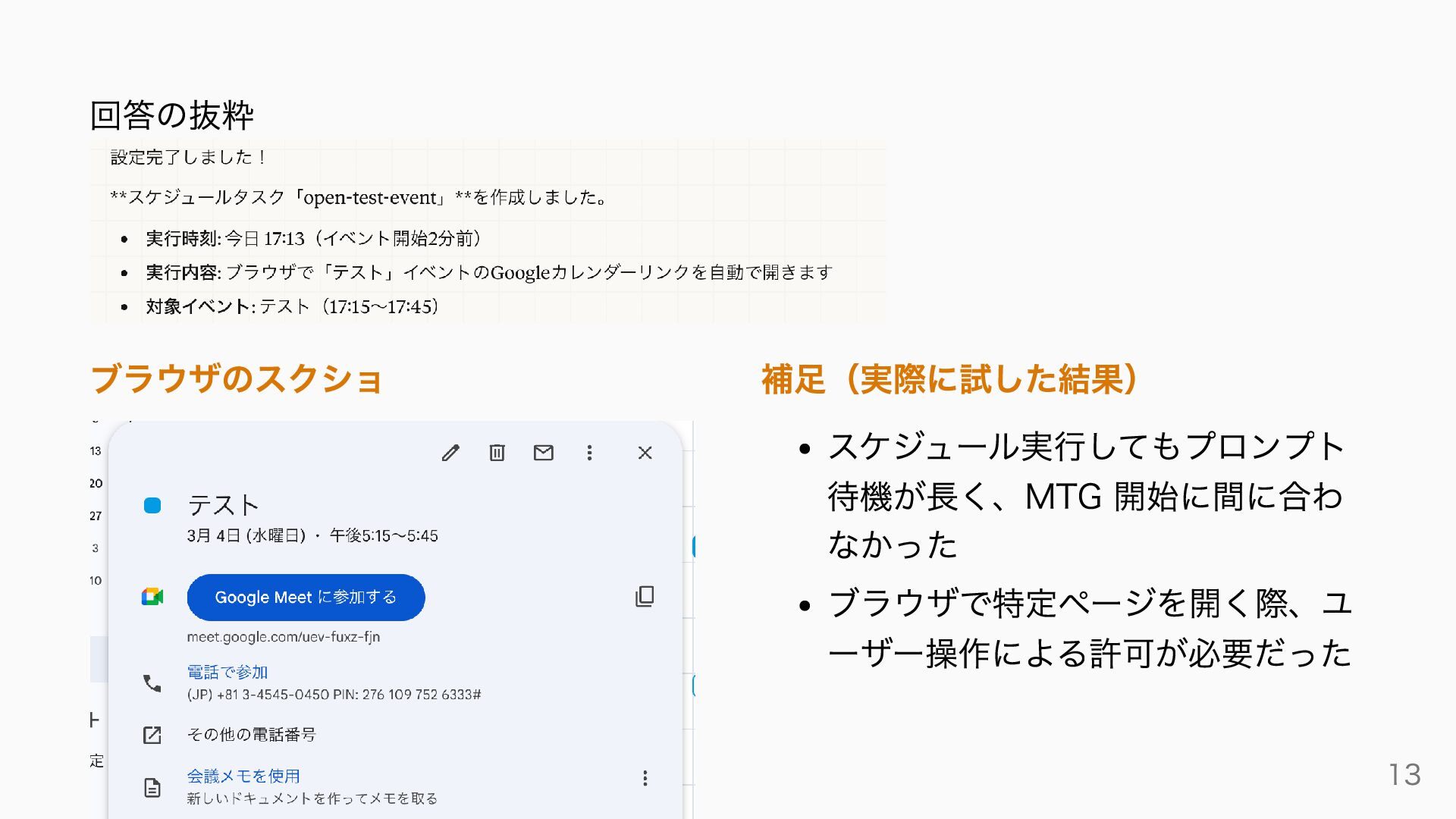
Task: Click the blue event color swatch
Action: point(152,506)
